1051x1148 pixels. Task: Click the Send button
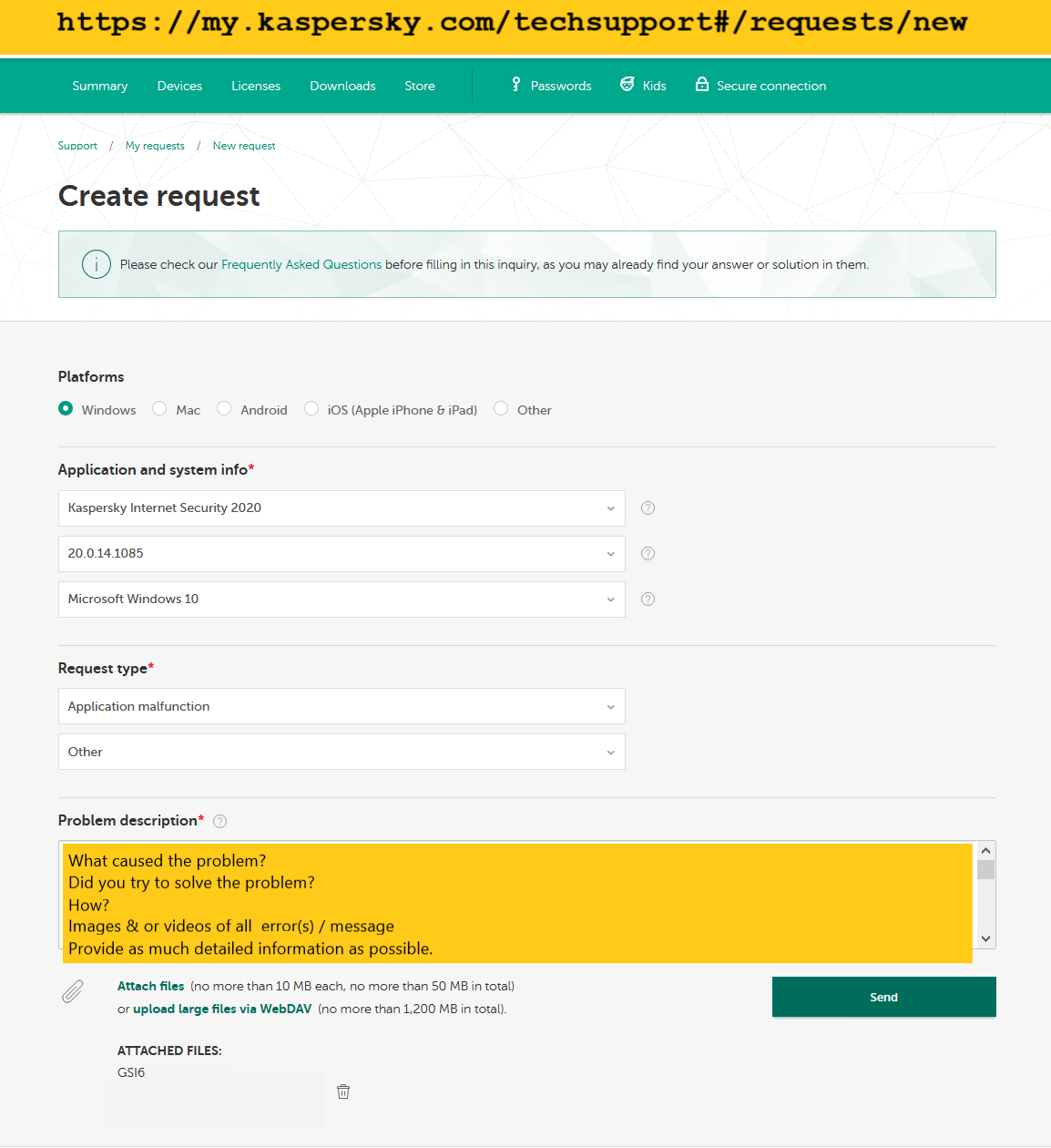point(883,997)
